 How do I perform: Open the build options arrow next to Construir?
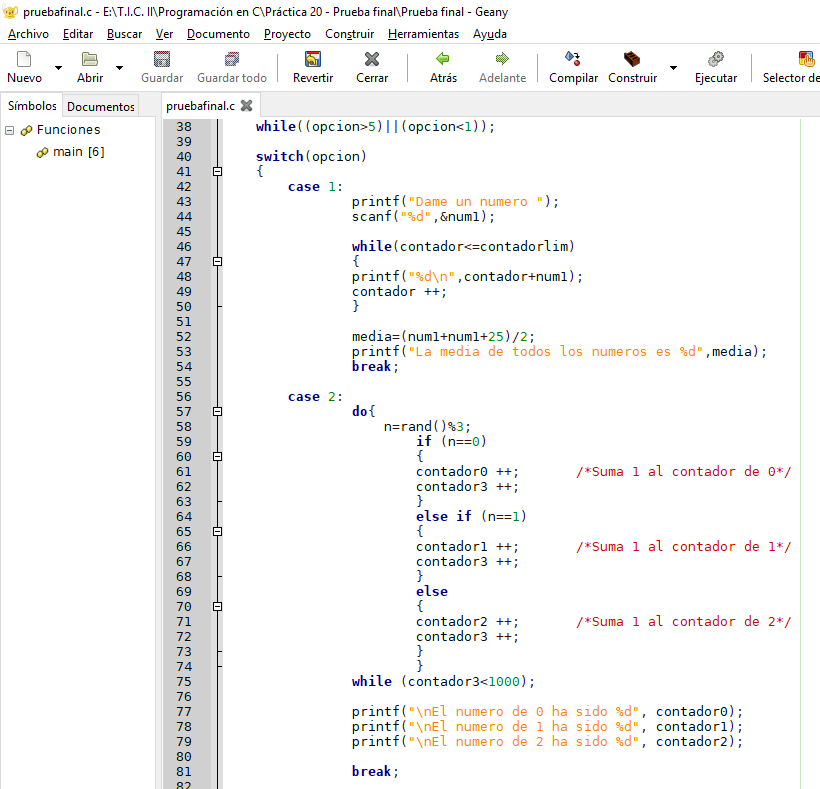pyautogui.click(x=673, y=67)
